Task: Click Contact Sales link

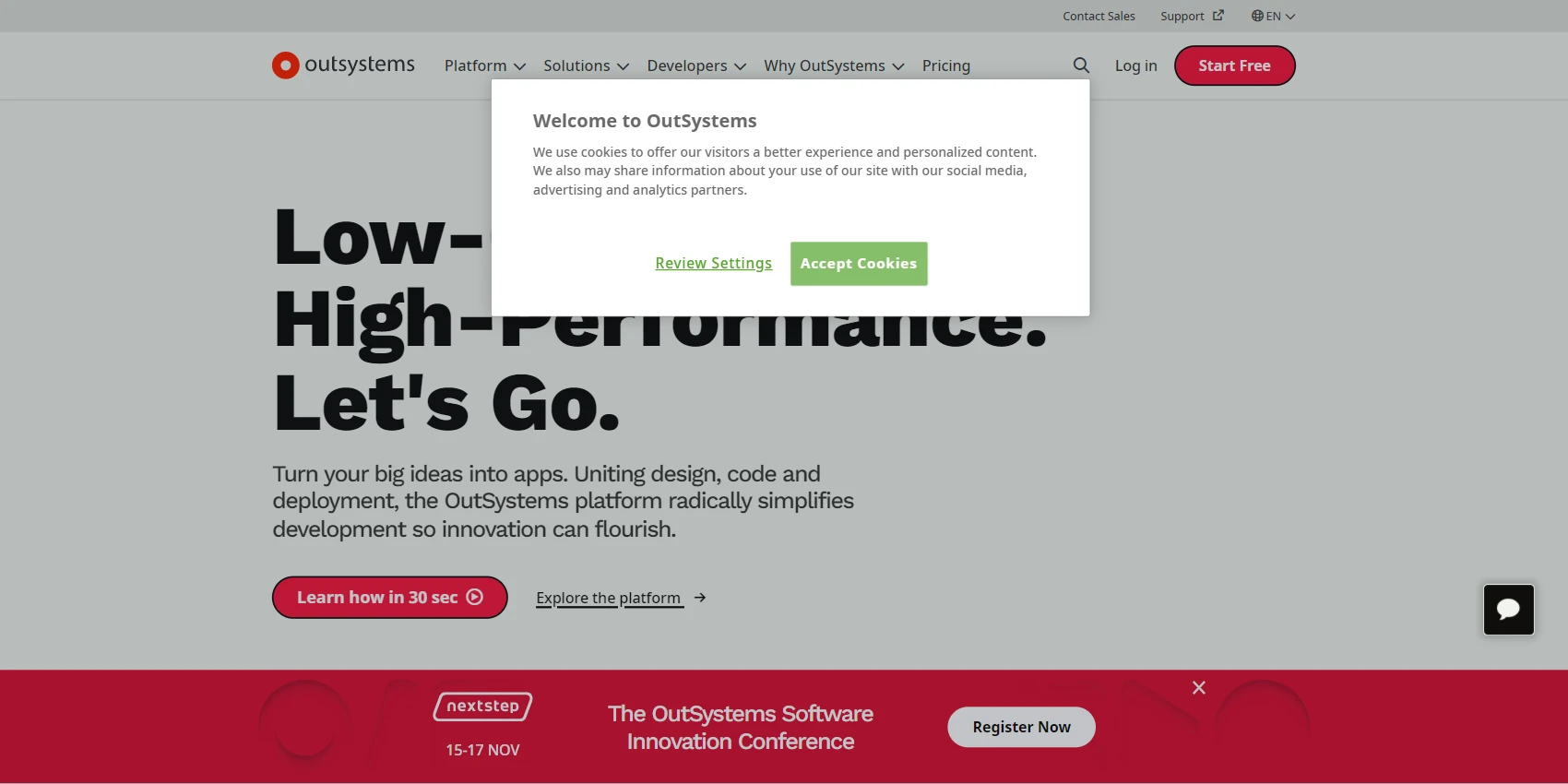Action: coord(1099,16)
